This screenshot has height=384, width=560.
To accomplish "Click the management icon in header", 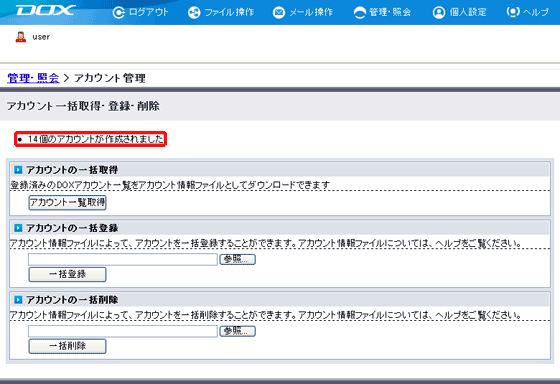I will click(x=360, y=13).
